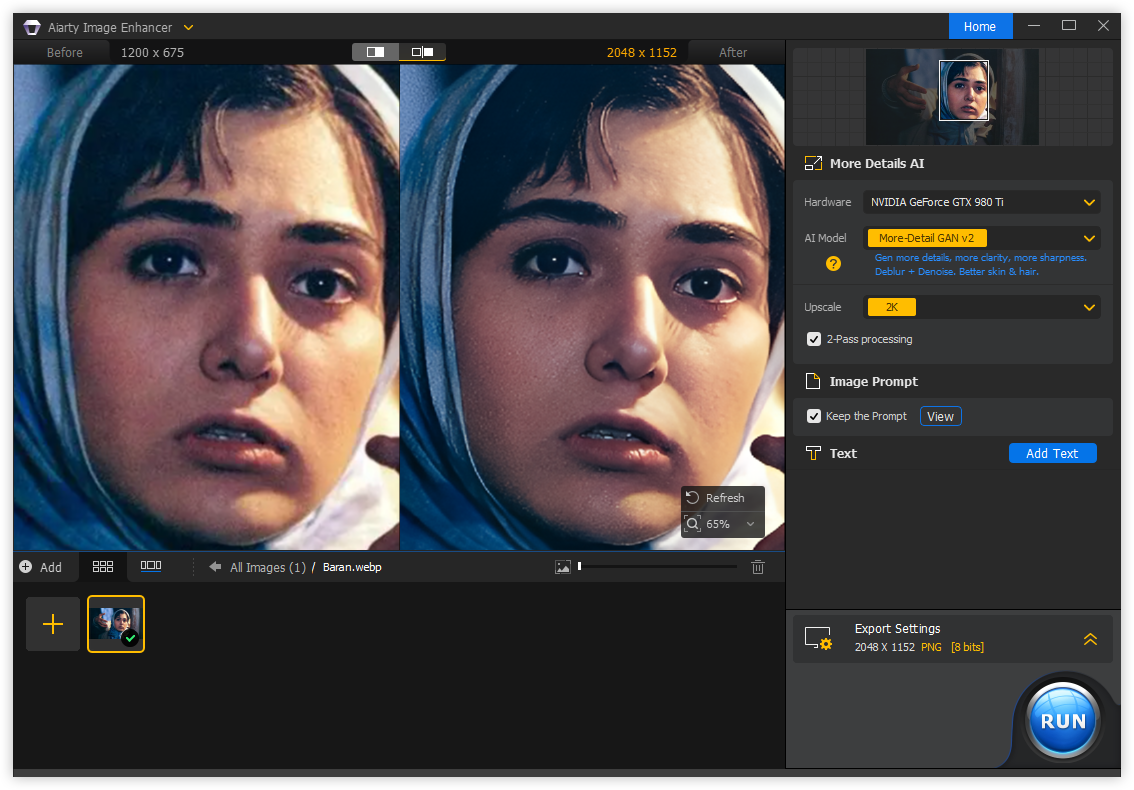Click the 2048 x 1152 output resolution text
1134x790 pixels.
(x=641, y=53)
